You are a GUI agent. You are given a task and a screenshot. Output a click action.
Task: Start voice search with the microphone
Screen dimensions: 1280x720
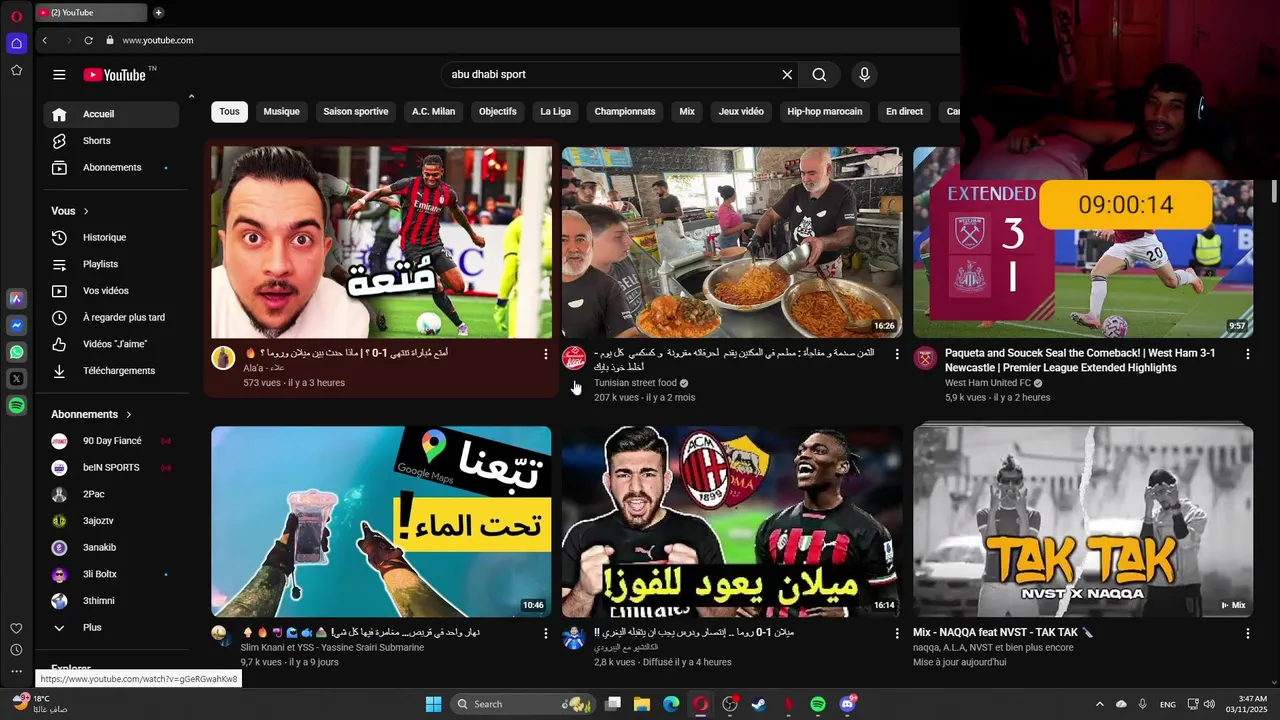865,75
